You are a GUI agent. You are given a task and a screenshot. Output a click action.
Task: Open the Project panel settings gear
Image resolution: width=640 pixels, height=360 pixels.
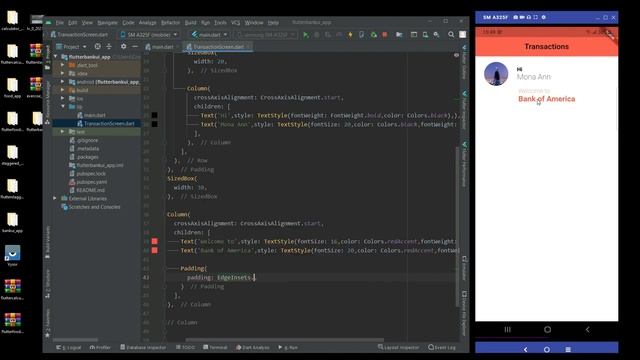click(123, 47)
